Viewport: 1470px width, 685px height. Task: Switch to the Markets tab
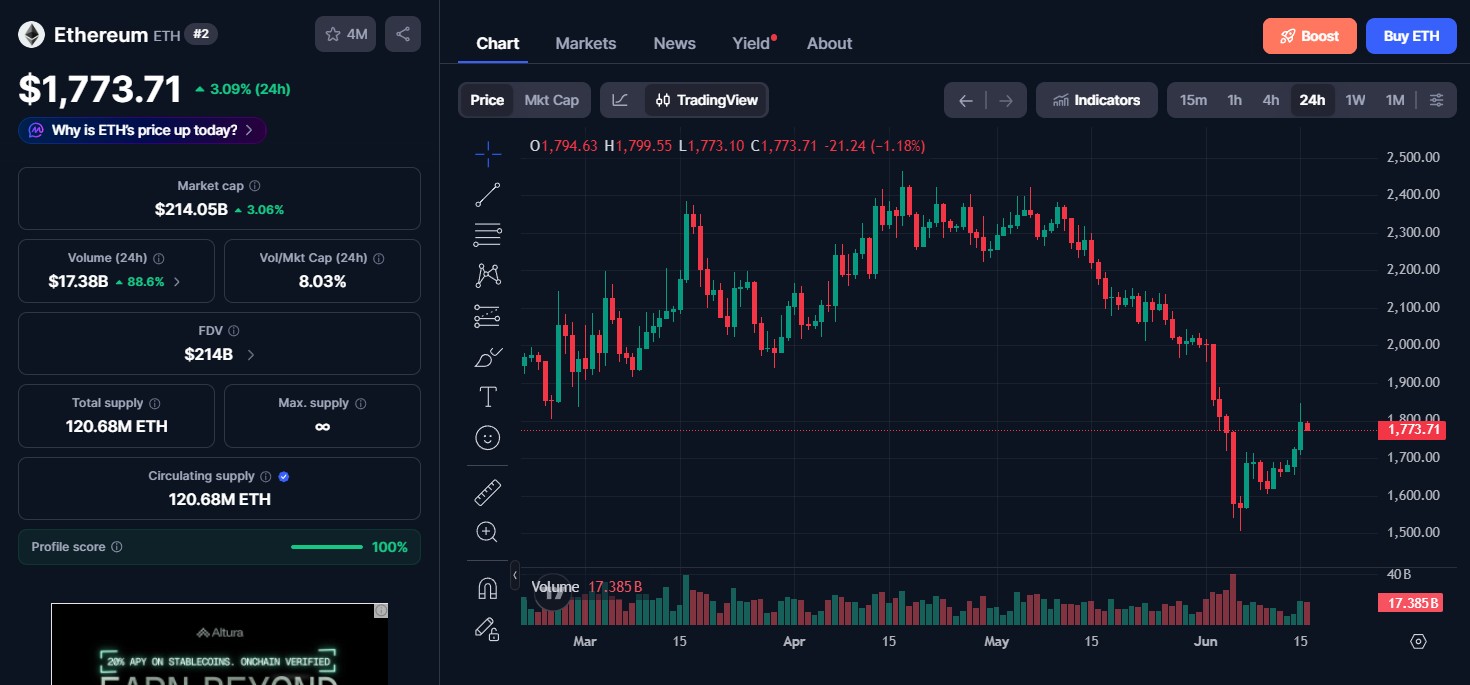point(586,43)
